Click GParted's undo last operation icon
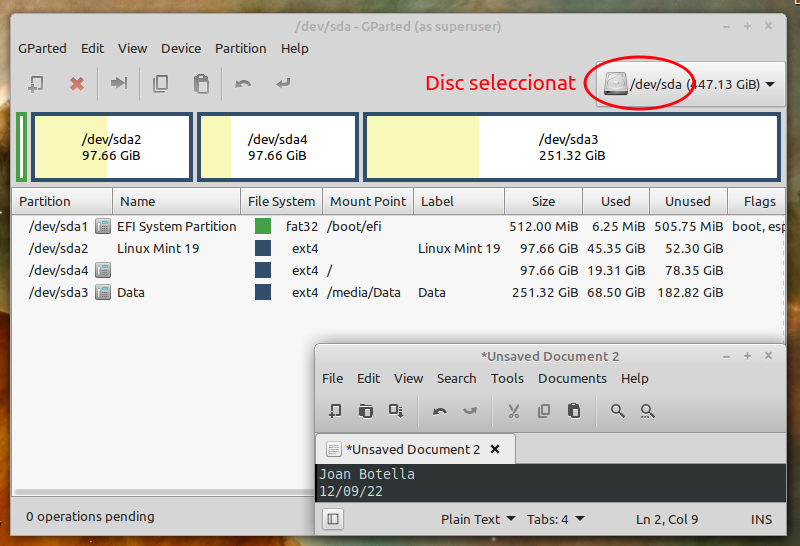The image size is (800, 546). (x=243, y=84)
